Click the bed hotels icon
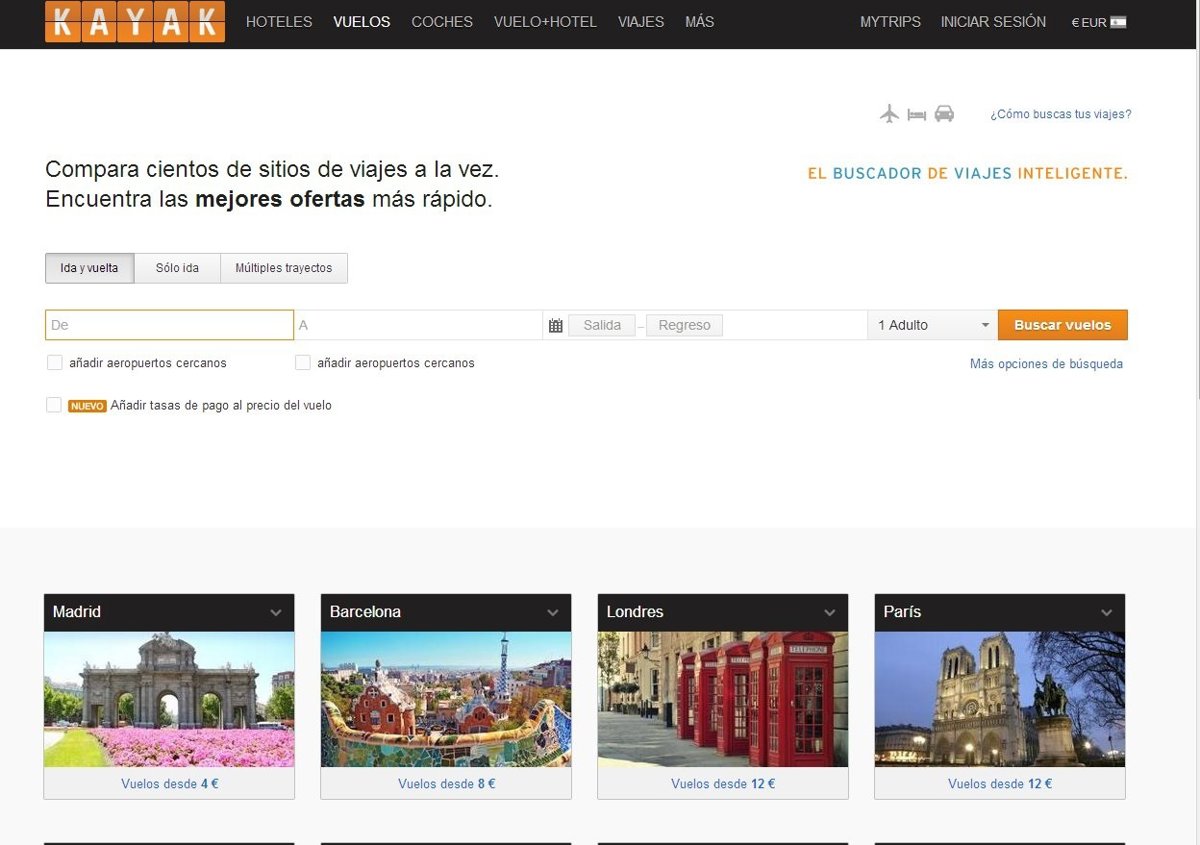Screen dimensions: 1200x845 click(x=917, y=115)
